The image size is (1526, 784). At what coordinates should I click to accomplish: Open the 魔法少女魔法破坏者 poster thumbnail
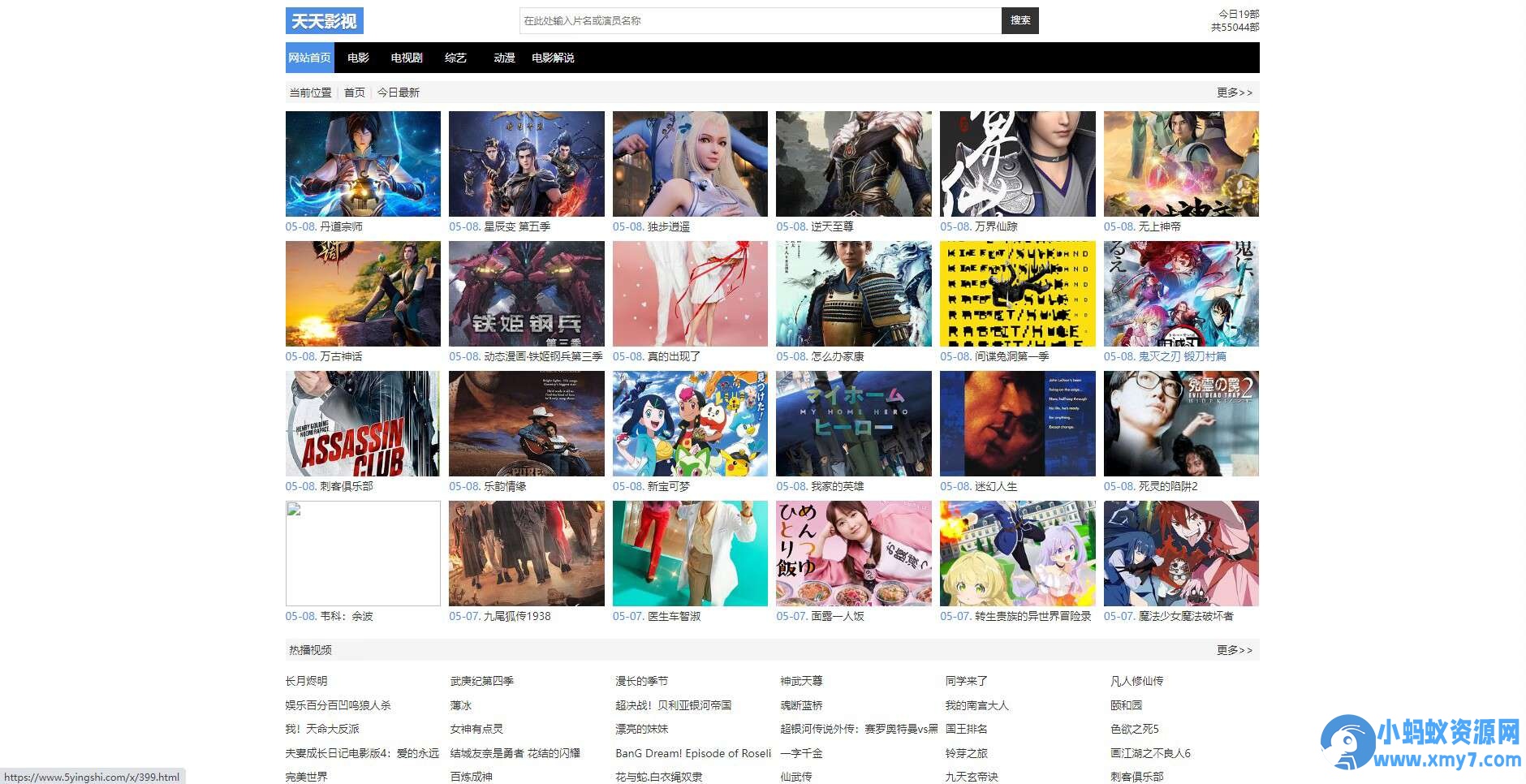click(1181, 554)
